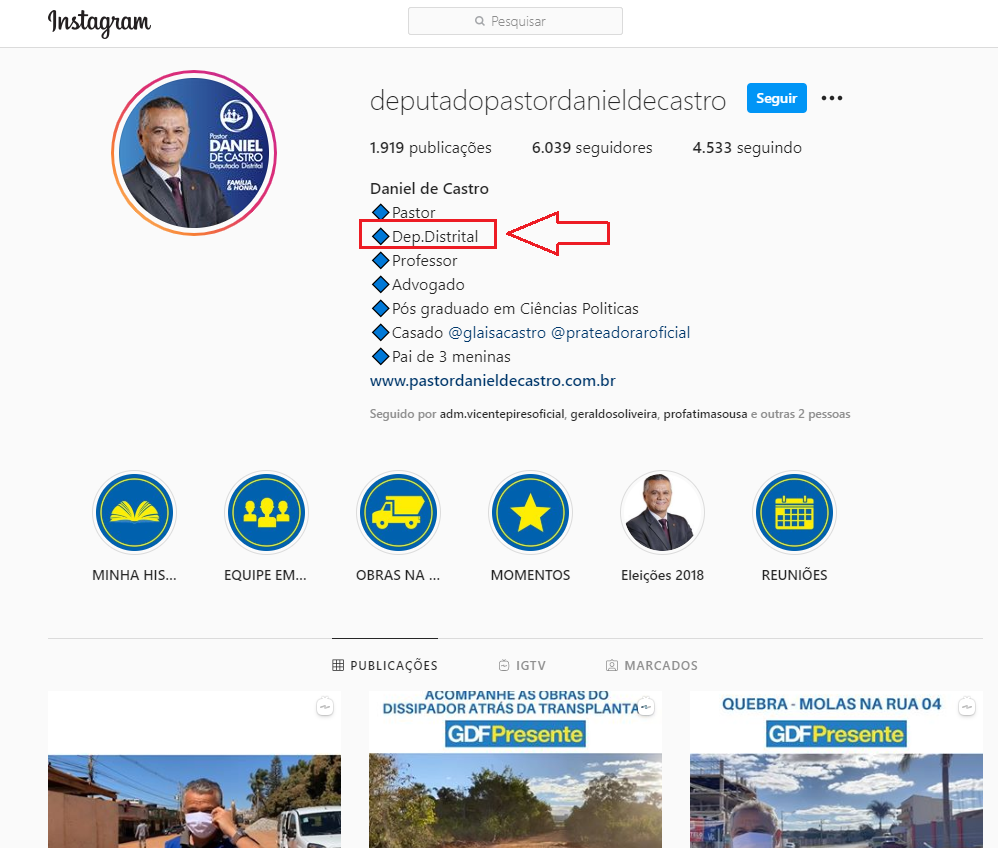Open the MOMENTOS star highlight

pos(530,513)
